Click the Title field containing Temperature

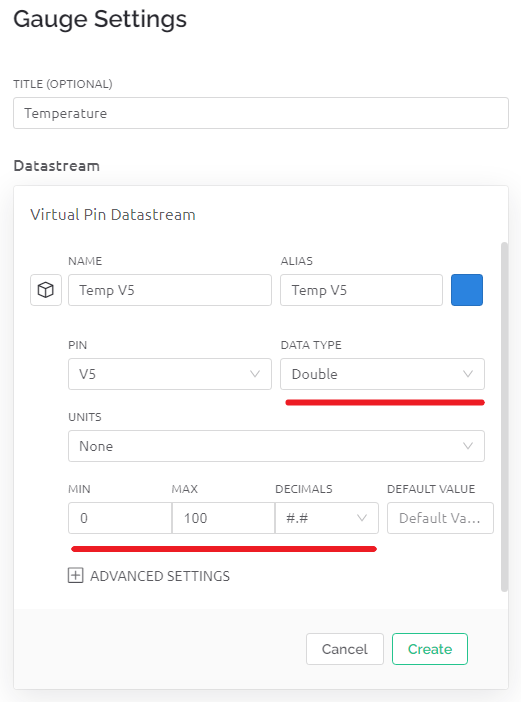click(261, 113)
